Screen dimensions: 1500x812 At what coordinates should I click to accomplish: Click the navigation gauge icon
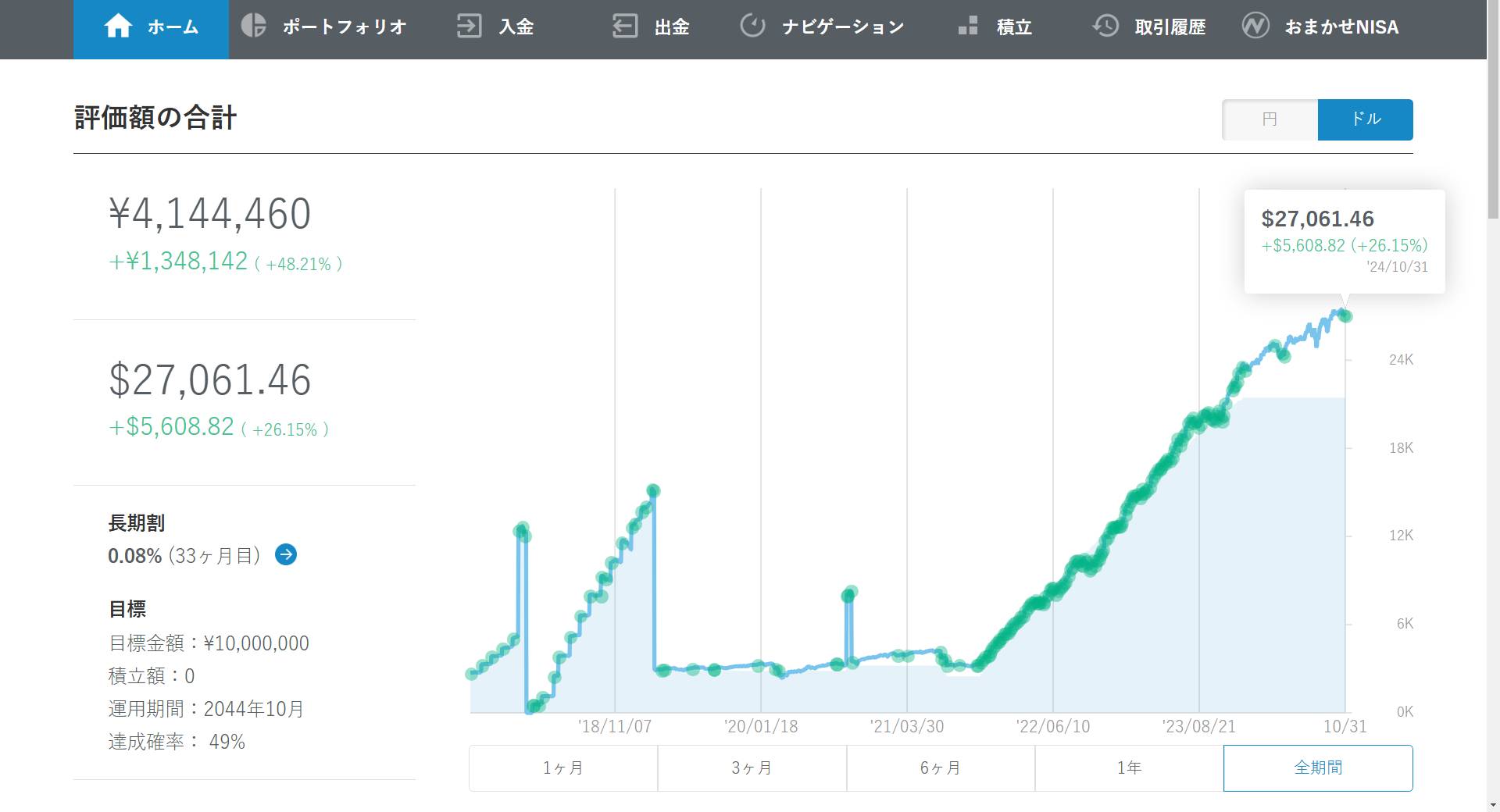[752, 26]
